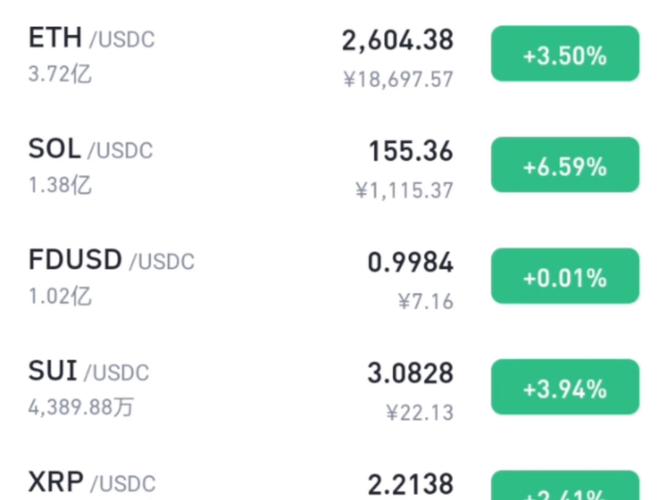The image size is (667, 500).
Task: Tap the ETH +3.50% change button
Action: 564,55
